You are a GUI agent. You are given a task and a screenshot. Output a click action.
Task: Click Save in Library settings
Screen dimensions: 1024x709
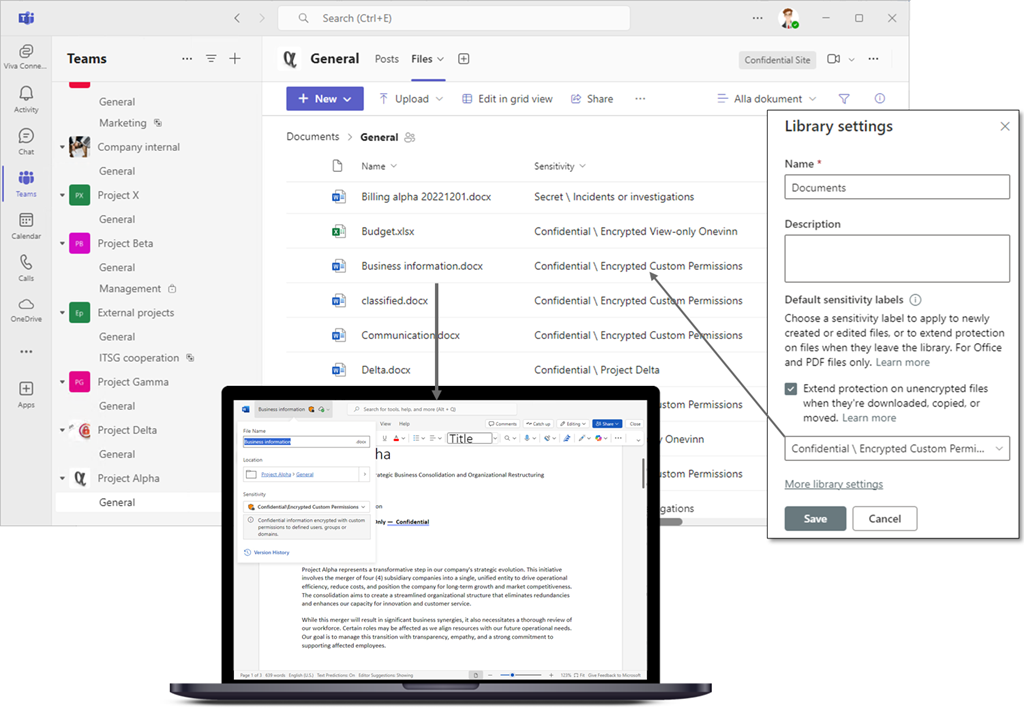[x=815, y=519]
